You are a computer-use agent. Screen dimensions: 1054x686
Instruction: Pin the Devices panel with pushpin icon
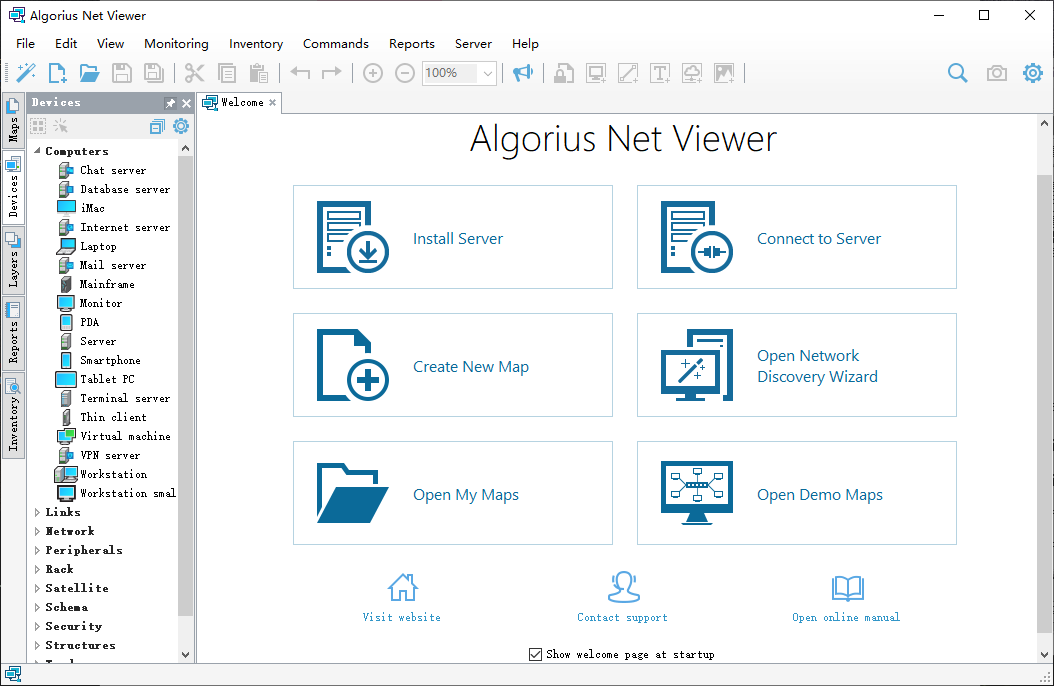coord(170,103)
